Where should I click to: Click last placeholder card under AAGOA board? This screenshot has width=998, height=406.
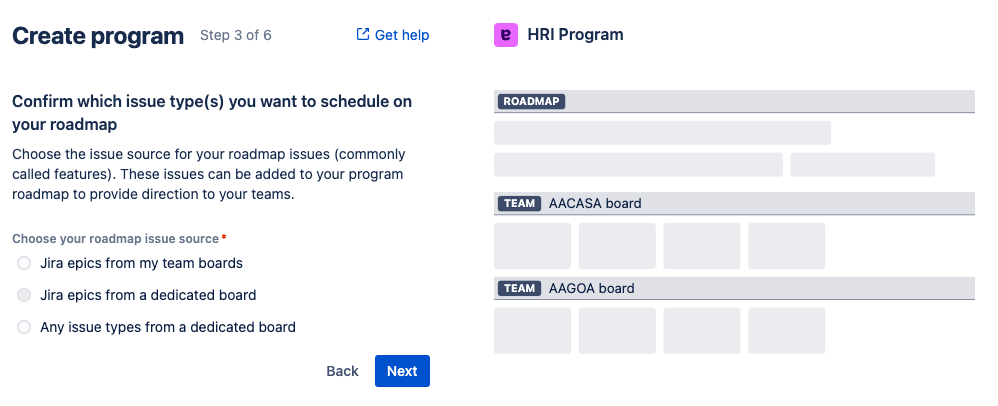pos(786,331)
